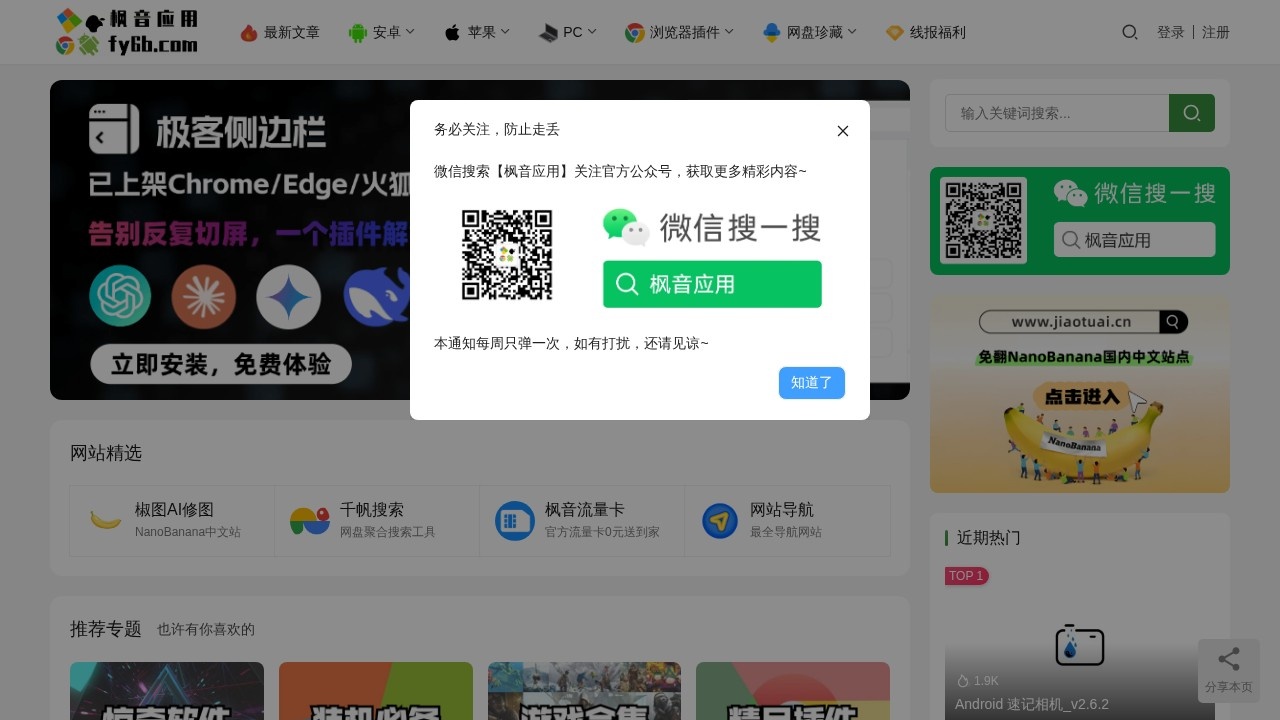Open the first 推荐专题 card 枫音软件
Viewport: 1280px width, 720px height.
click(167, 691)
